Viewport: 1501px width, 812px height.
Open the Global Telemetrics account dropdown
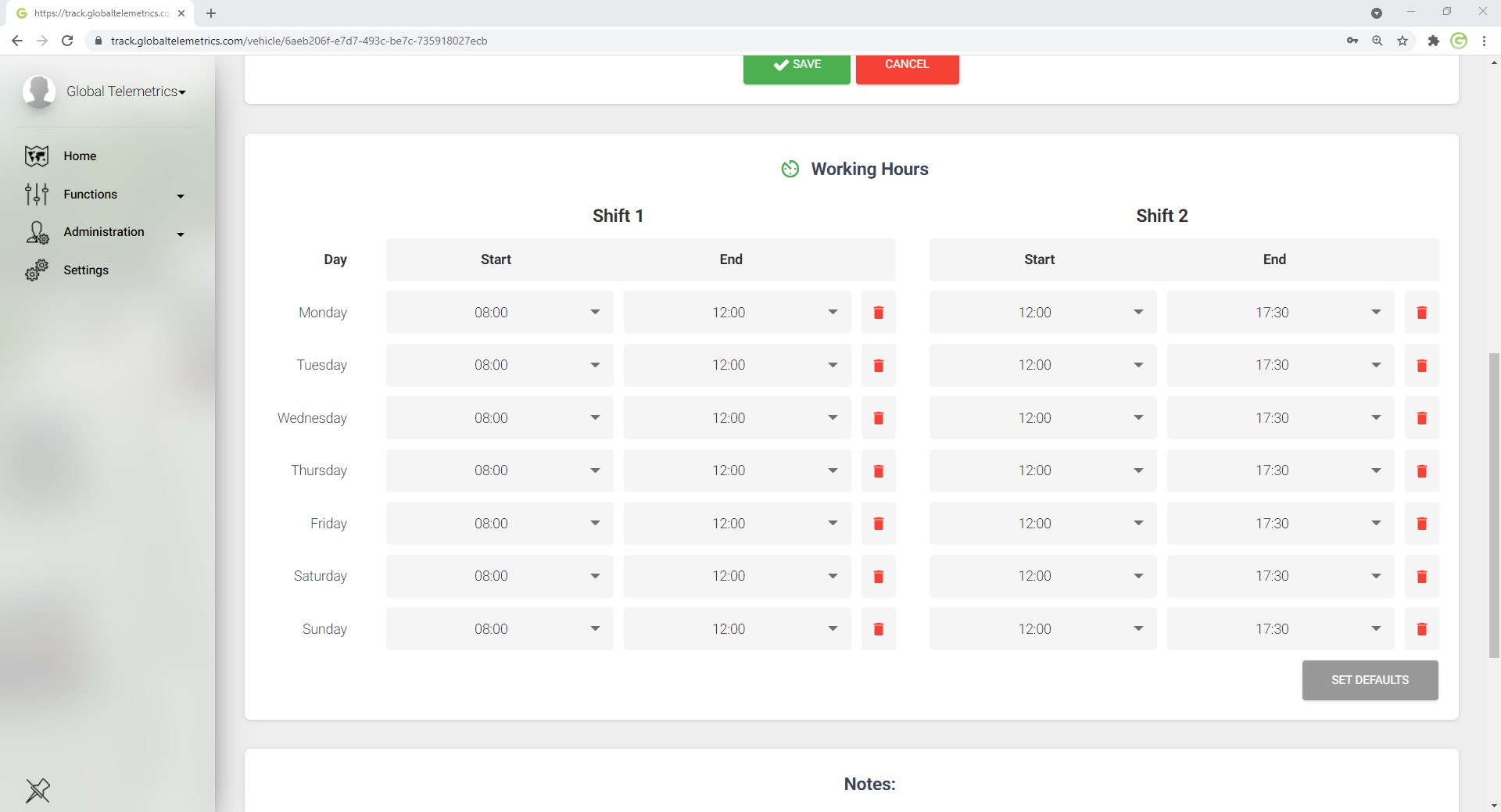pyautogui.click(x=127, y=91)
